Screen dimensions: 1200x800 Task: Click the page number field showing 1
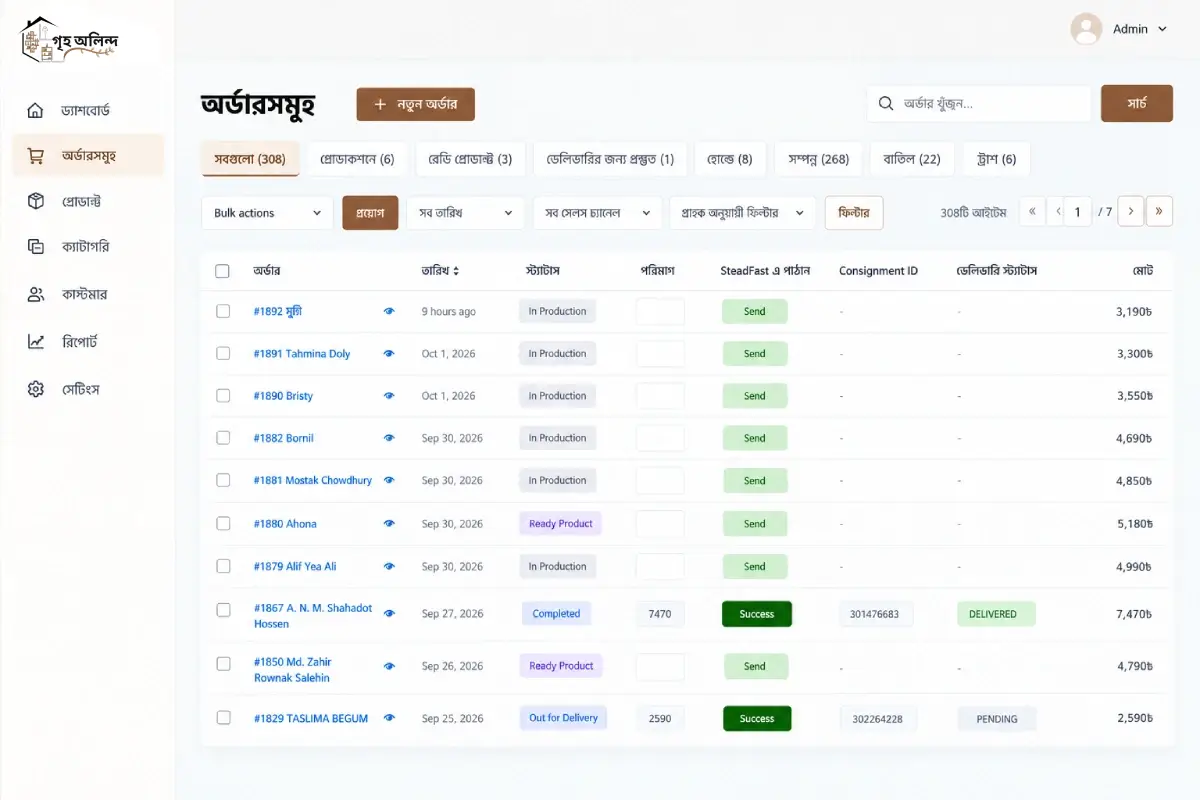[1077, 212]
